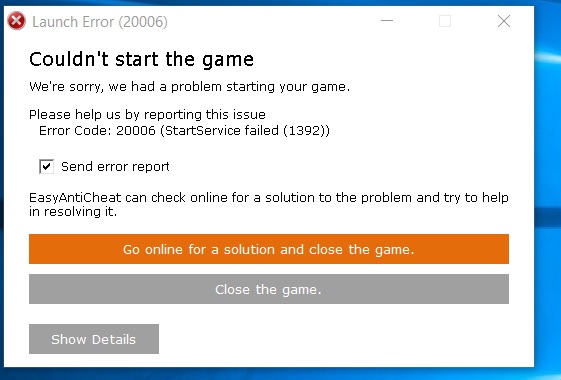Screen dimensions: 561x380
Task: Click the grey 'Close the game.' button
Action: tap(269, 289)
